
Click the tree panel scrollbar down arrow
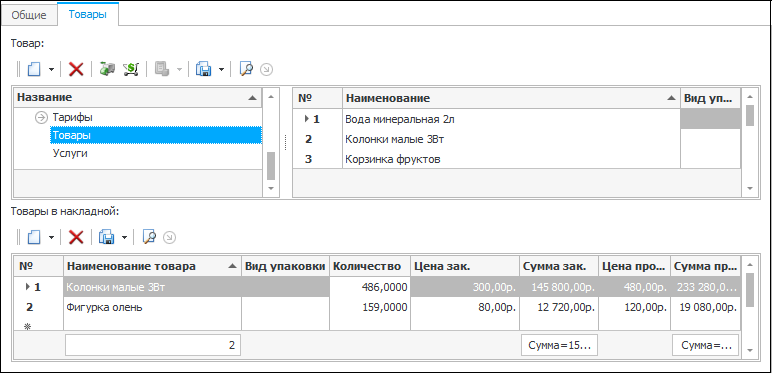[x=270, y=188]
